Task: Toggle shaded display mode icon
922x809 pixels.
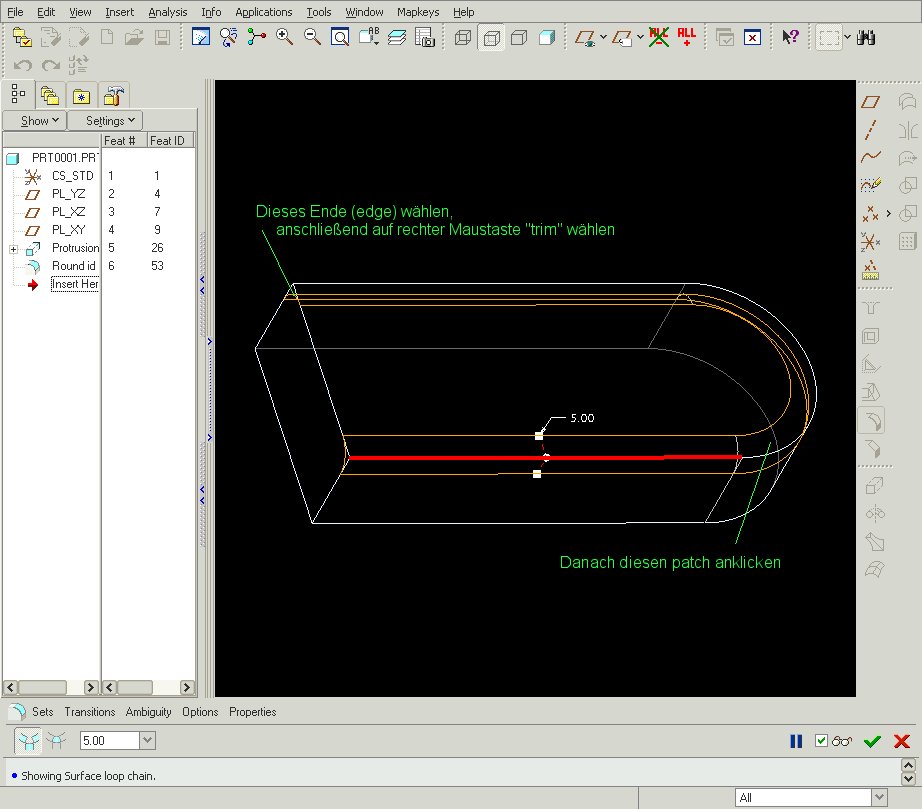Action: [547, 38]
